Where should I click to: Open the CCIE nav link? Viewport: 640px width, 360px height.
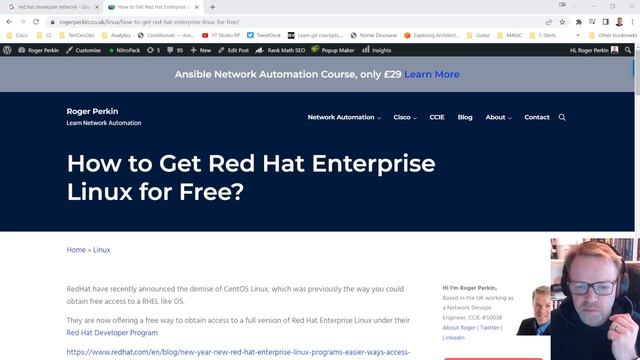436,117
